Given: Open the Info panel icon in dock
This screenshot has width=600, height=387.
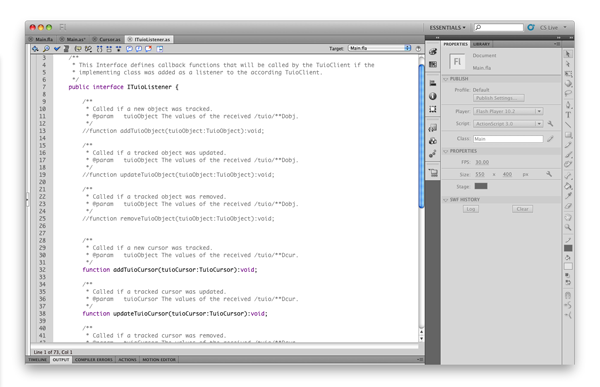Looking at the screenshot, I should (433, 96).
